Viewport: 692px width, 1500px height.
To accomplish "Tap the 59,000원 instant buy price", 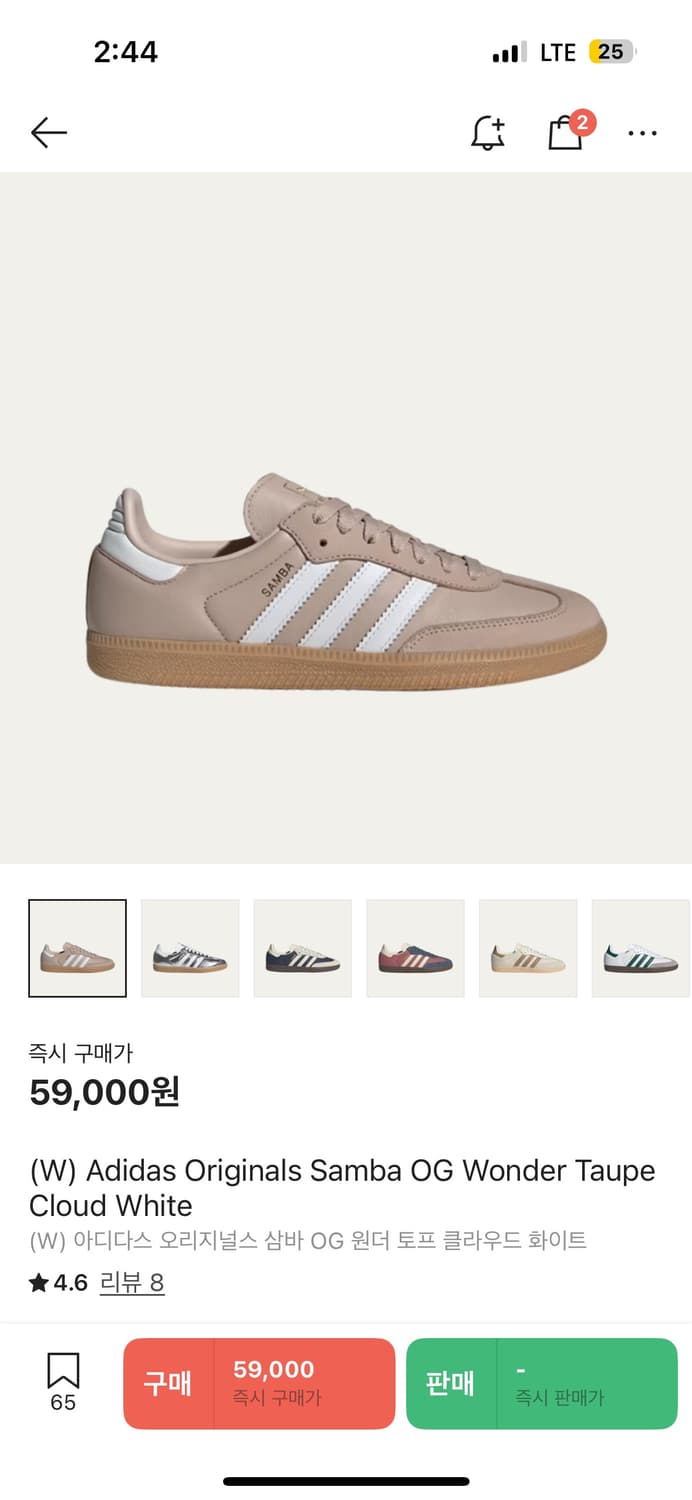I will point(104,1093).
